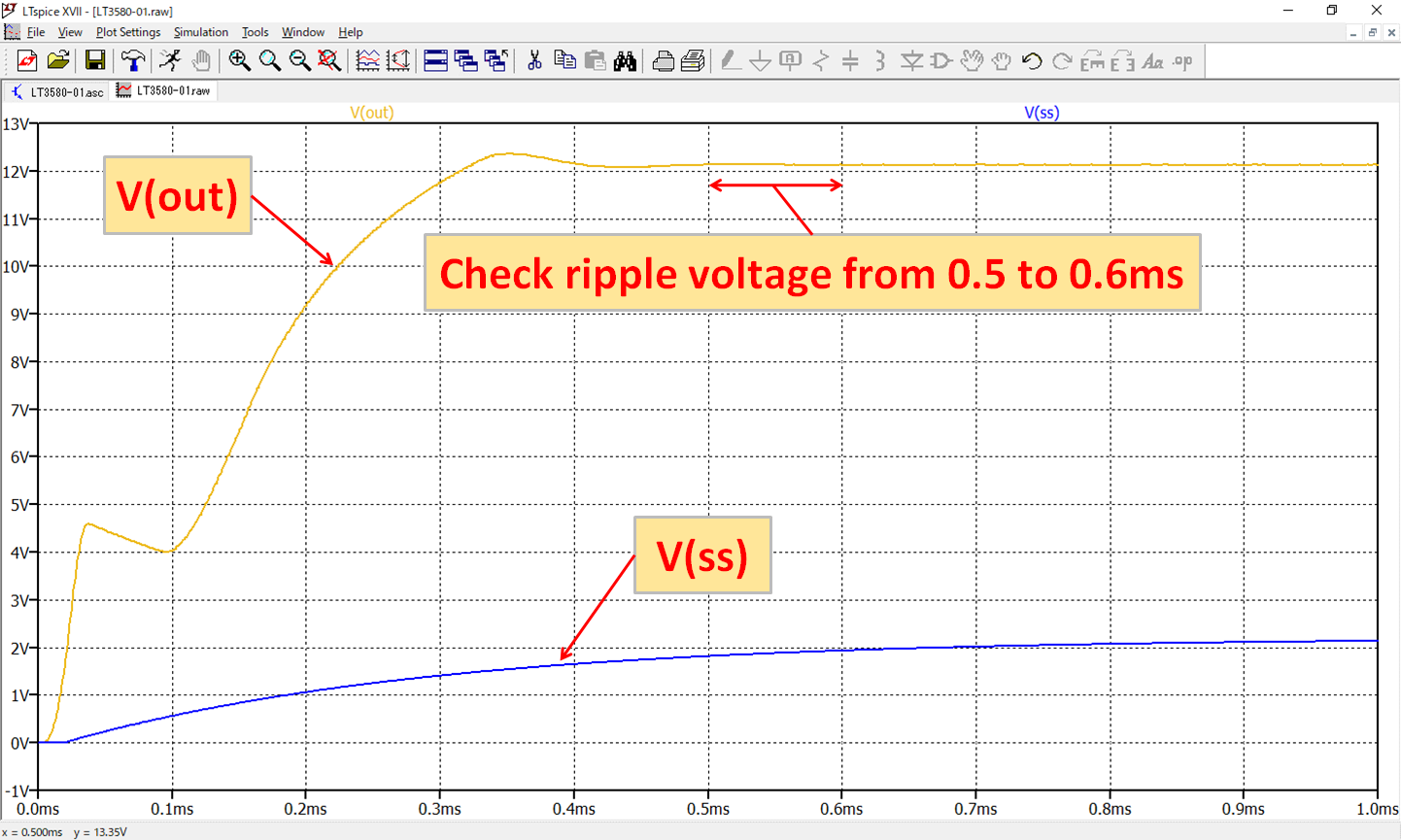
Task: Select the Ground symbol tool
Action: click(x=760, y=60)
